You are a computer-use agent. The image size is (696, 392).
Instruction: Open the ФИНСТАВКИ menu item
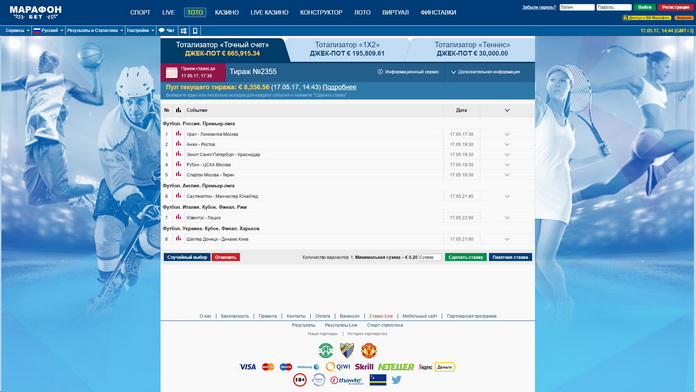point(438,12)
